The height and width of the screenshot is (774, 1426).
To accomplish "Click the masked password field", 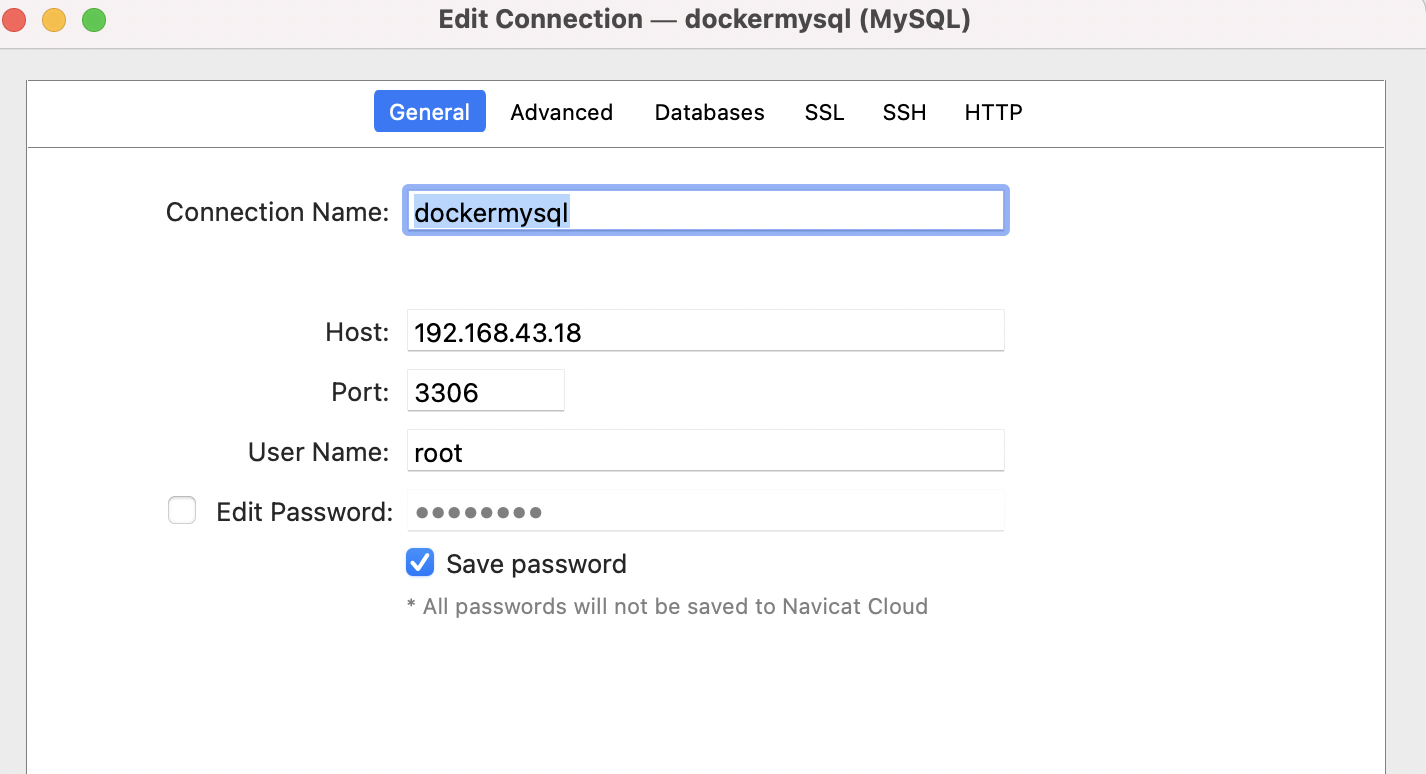I will click(x=704, y=512).
